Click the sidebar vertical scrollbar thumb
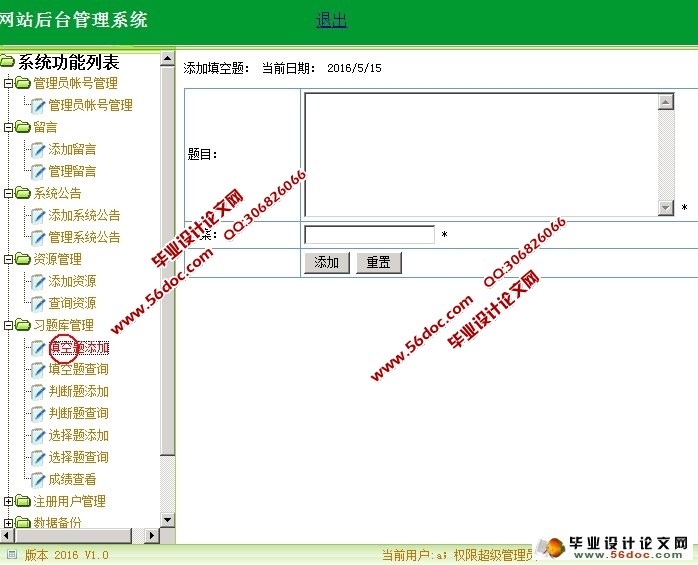The width and height of the screenshot is (698, 565). (x=167, y=260)
